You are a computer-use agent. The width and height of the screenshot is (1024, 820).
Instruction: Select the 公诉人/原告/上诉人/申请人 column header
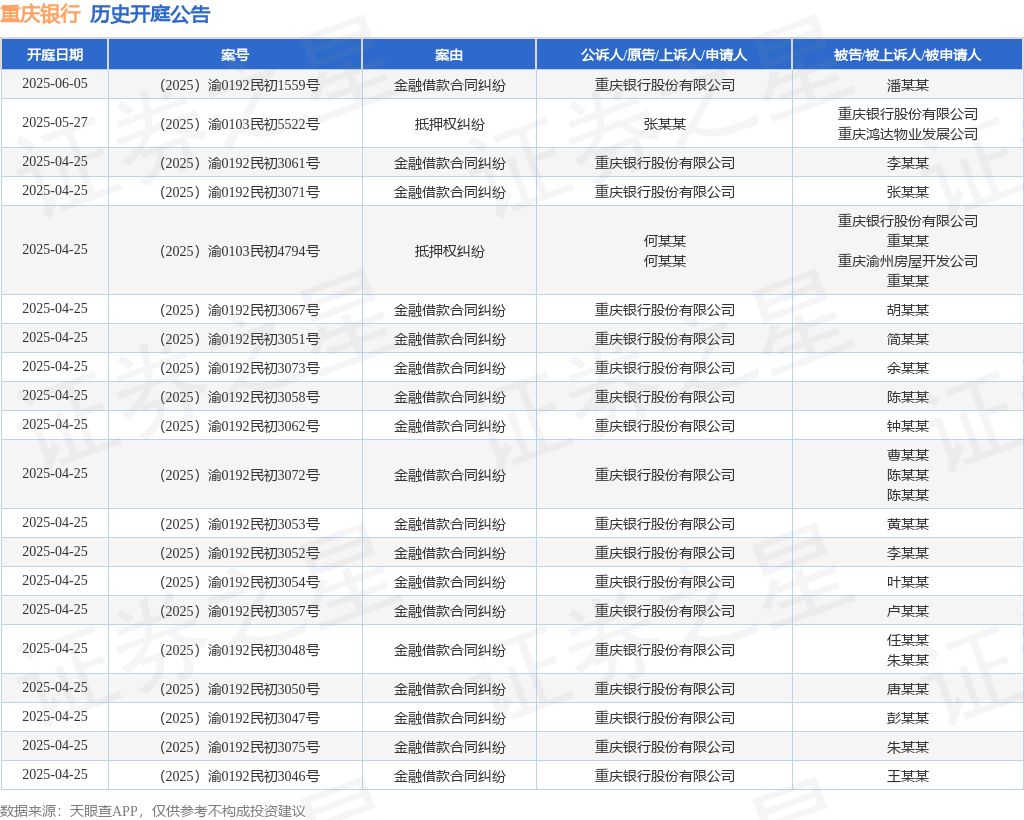tap(664, 55)
